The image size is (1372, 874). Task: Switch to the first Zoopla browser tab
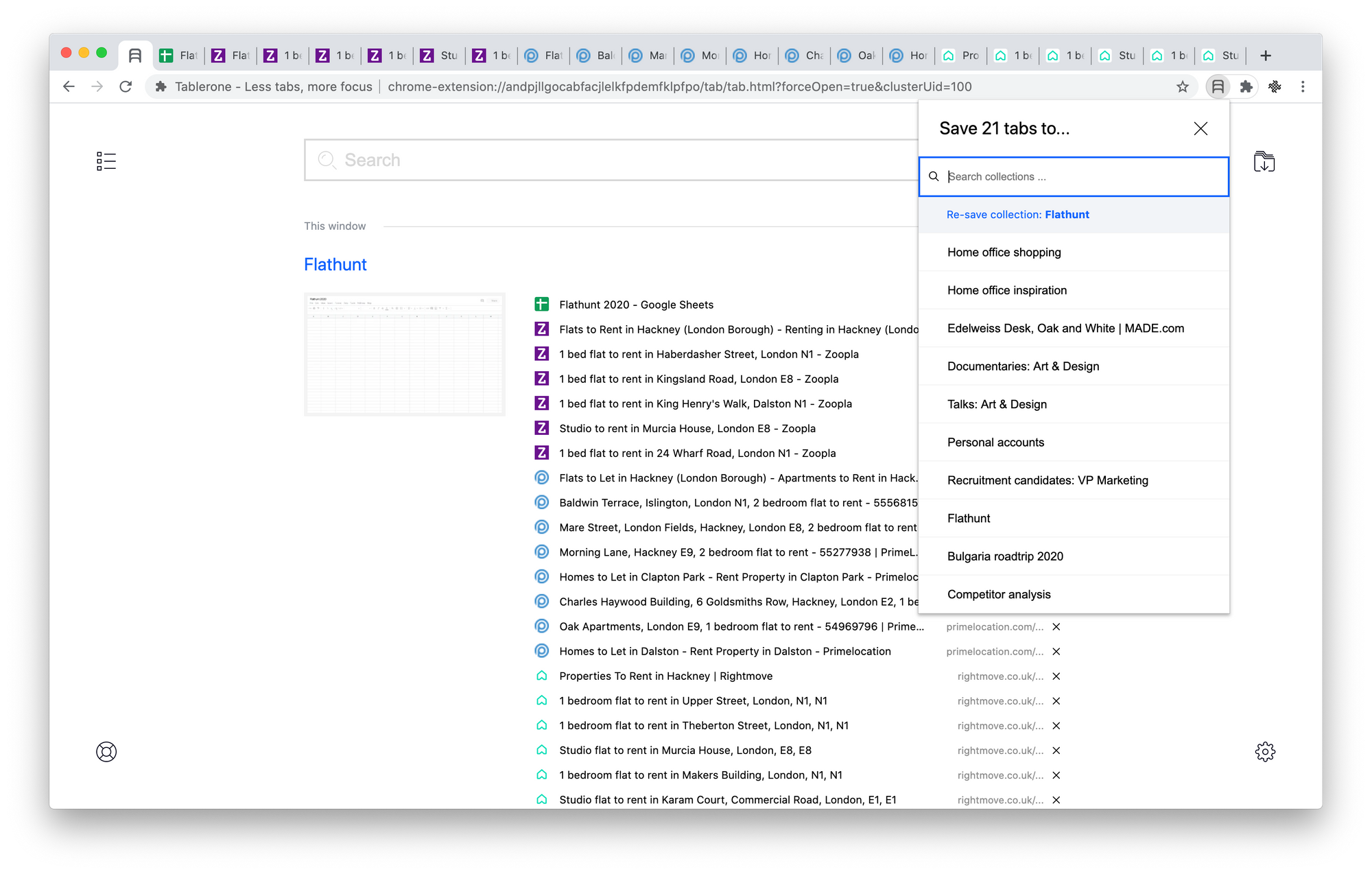point(230,56)
